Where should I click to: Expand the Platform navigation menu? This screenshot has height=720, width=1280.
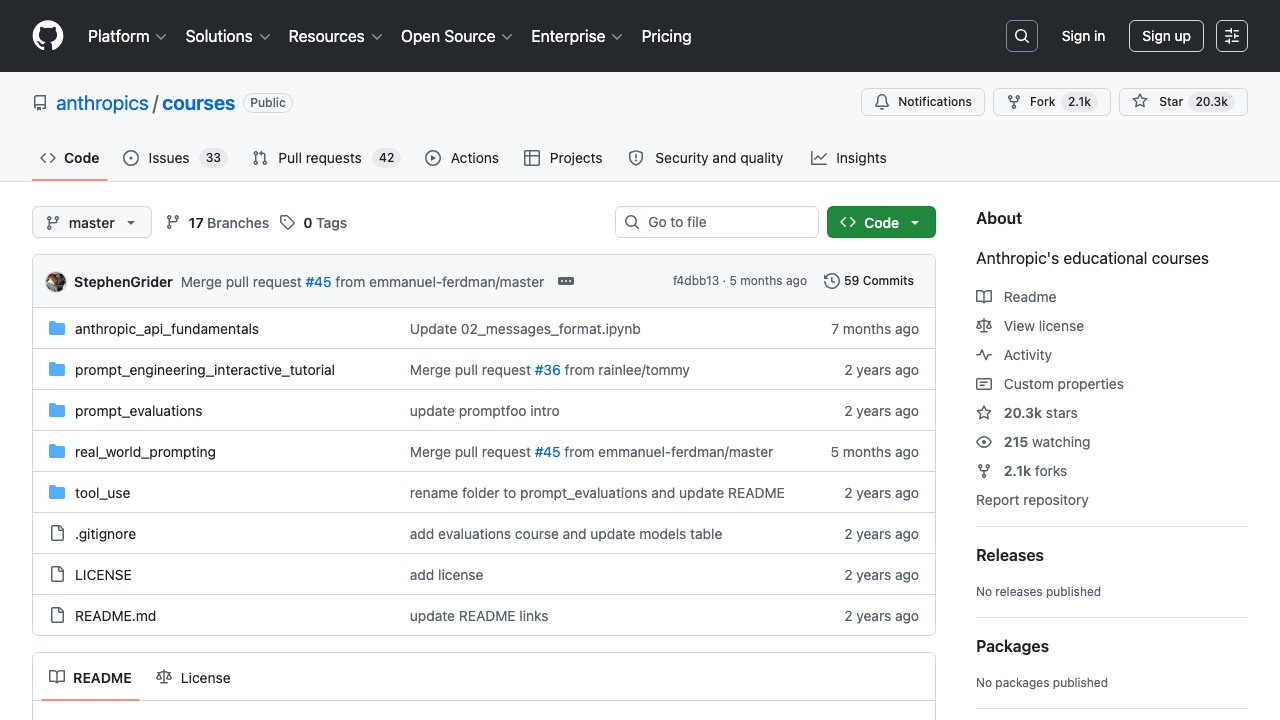click(127, 36)
